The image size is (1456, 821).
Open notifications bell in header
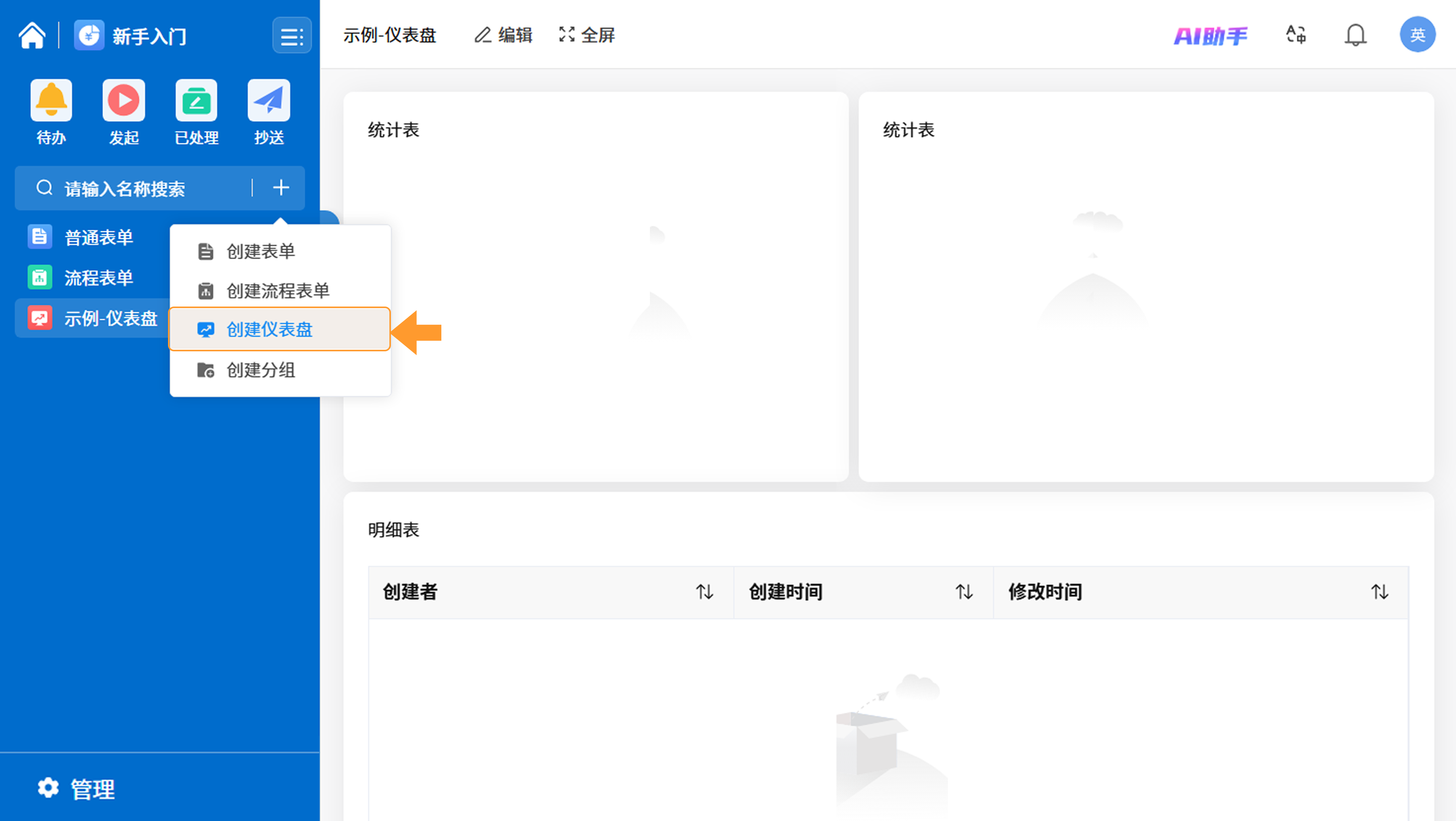point(1356,35)
